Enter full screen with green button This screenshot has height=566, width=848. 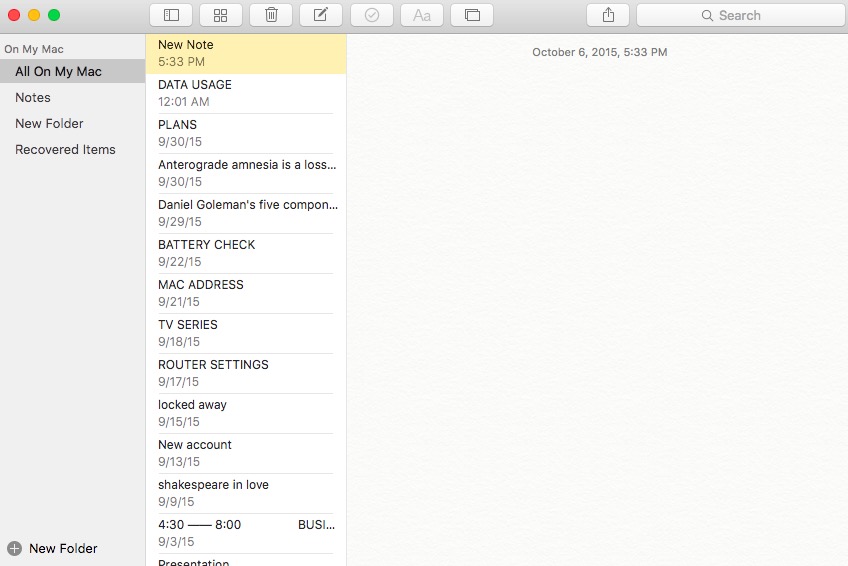tap(54, 15)
